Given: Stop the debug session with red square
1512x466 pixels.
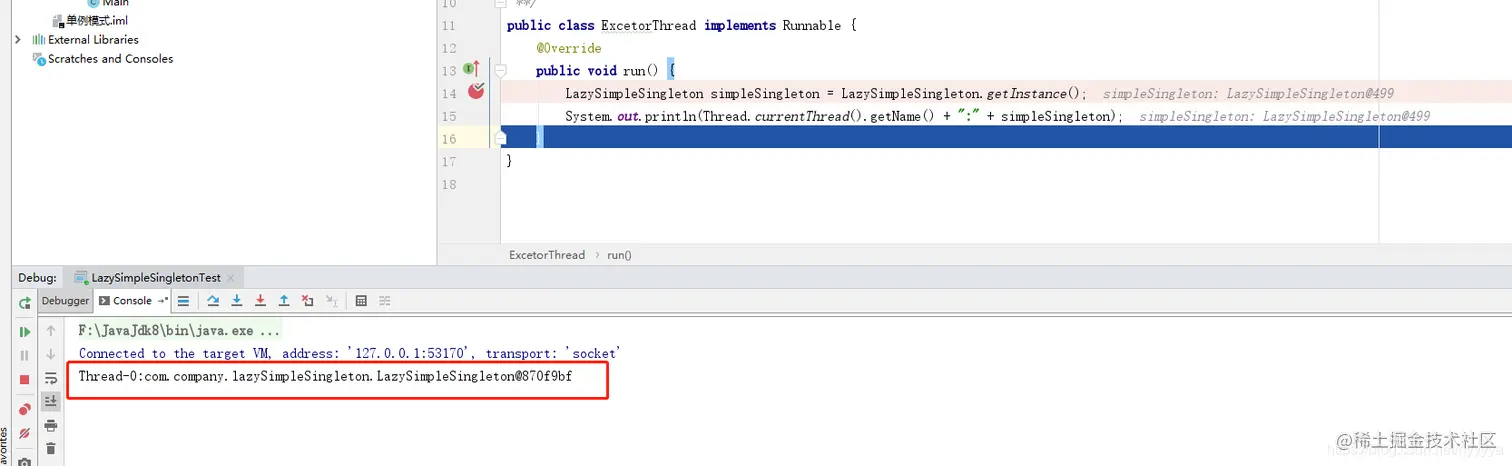Looking at the screenshot, I should pyautogui.click(x=25, y=380).
